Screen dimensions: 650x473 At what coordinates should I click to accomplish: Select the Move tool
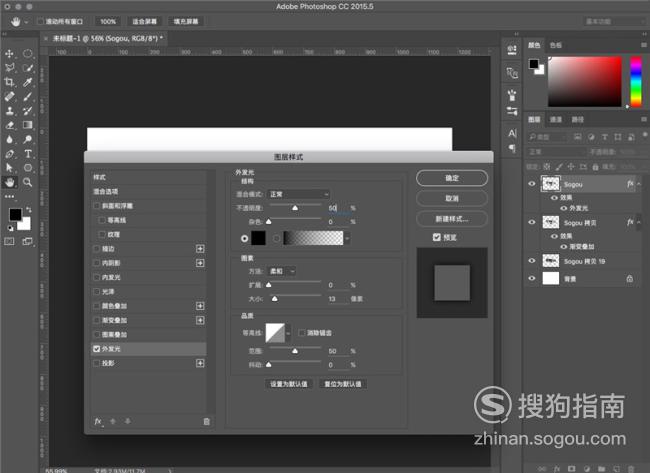[x=9, y=53]
